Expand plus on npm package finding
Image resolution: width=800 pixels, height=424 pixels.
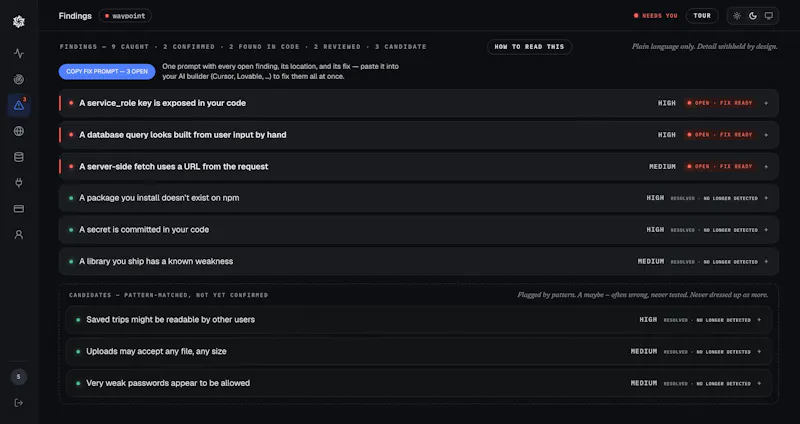tap(766, 198)
